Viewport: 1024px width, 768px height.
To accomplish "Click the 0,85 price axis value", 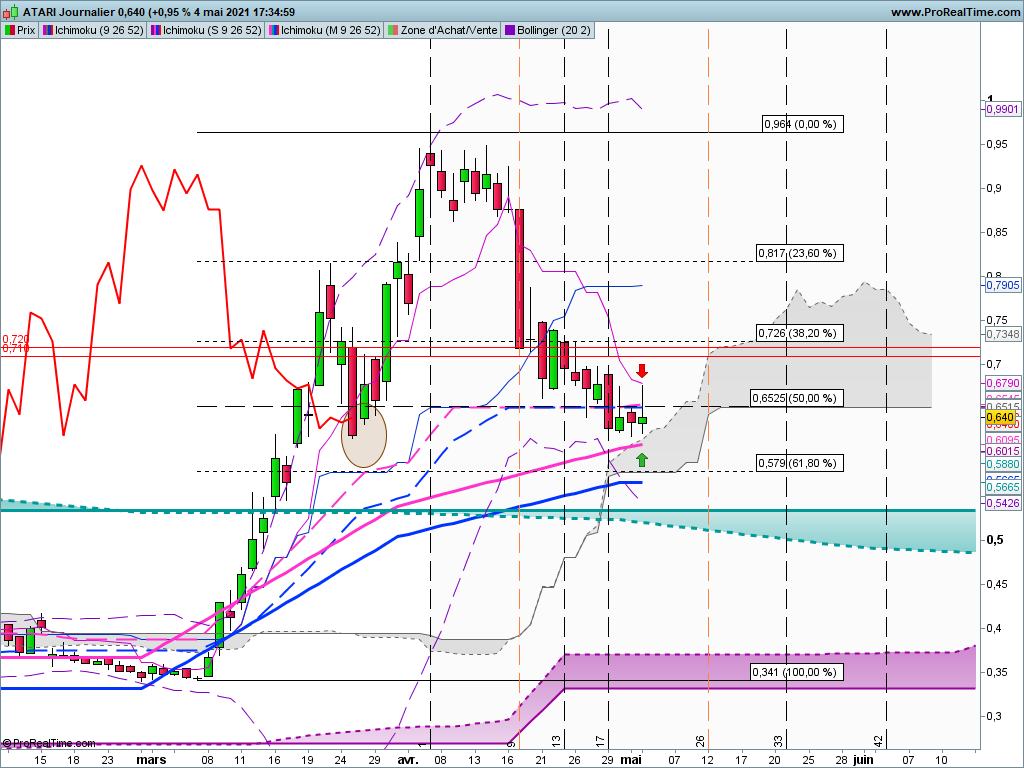I will [x=997, y=232].
